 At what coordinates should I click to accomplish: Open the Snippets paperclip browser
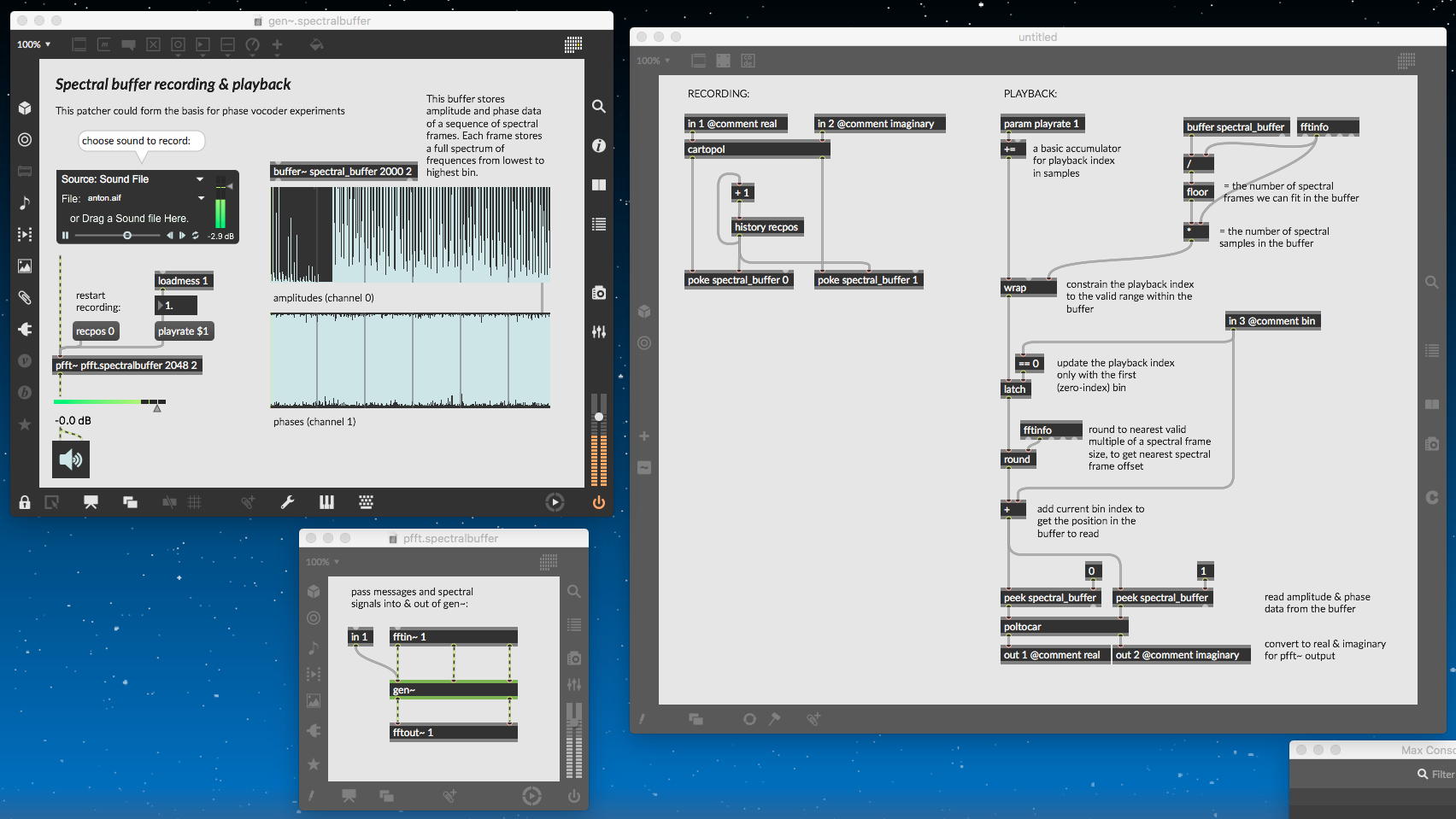tap(25, 297)
